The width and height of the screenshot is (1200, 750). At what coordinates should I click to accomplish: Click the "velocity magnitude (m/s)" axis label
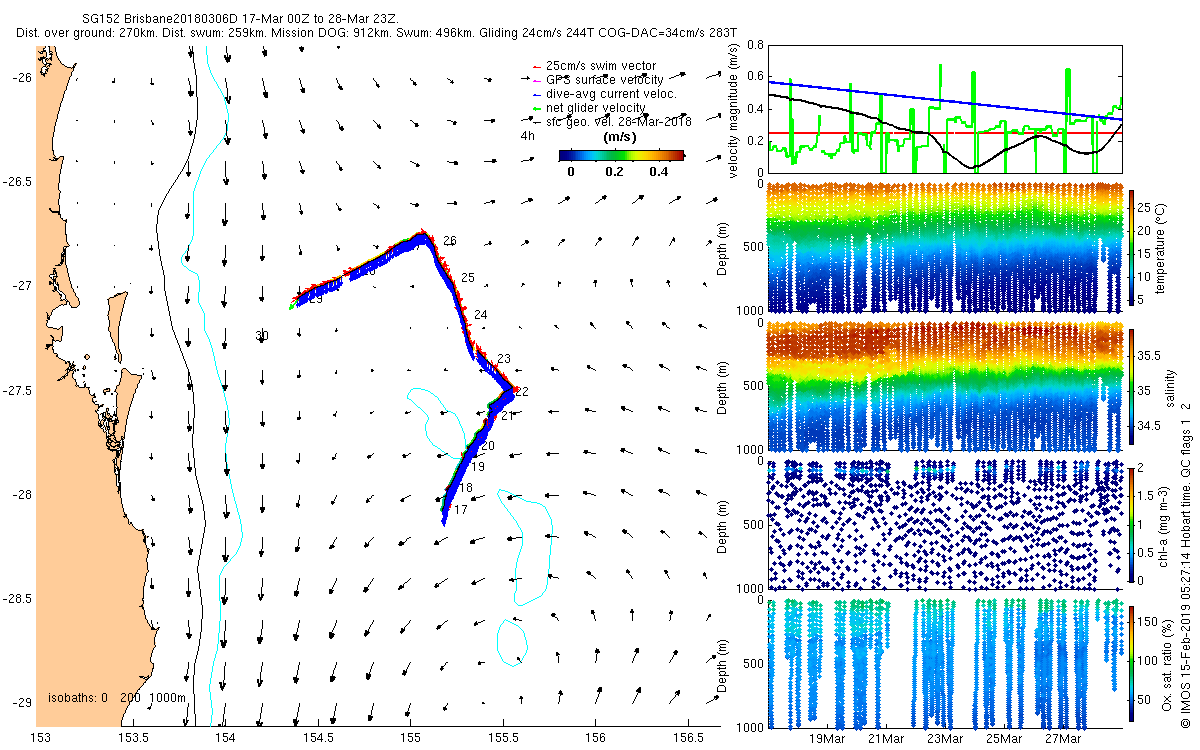735,110
